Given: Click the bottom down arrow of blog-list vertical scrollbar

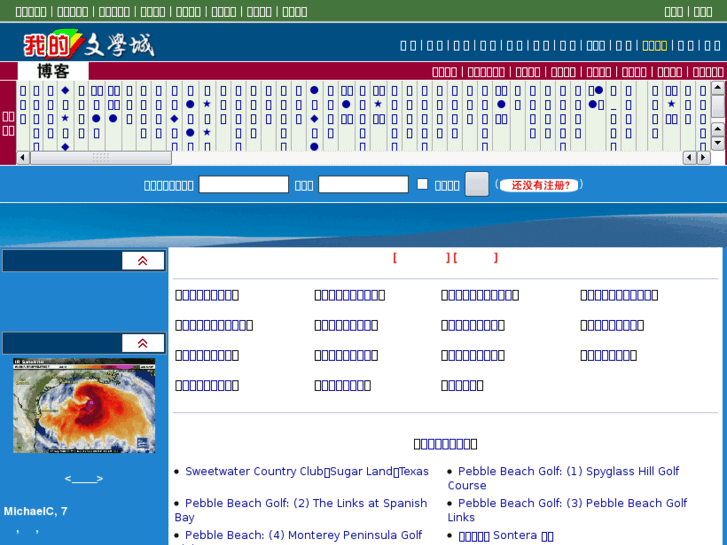Looking at the screenshot, I should click(x=718, y=143).
